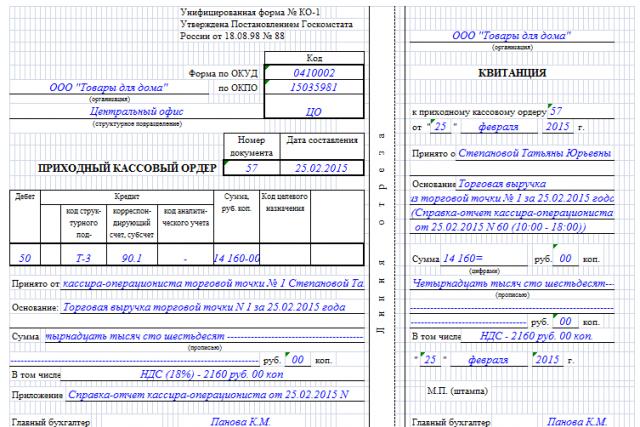
Task: Click organization name in the cash order form
Action: 109,87
